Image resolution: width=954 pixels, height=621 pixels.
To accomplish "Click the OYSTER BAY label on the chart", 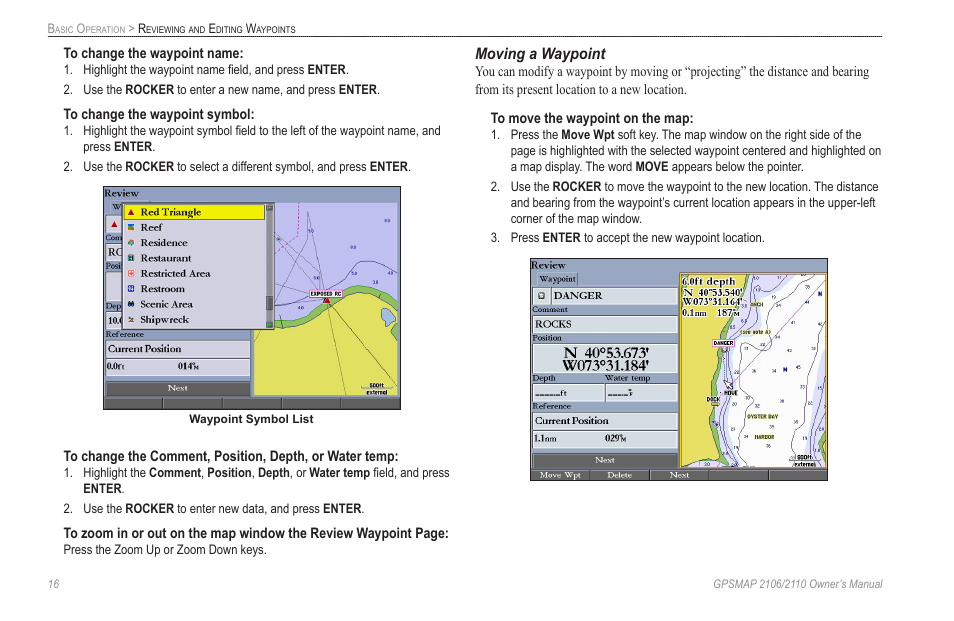I will pos(762,417).
